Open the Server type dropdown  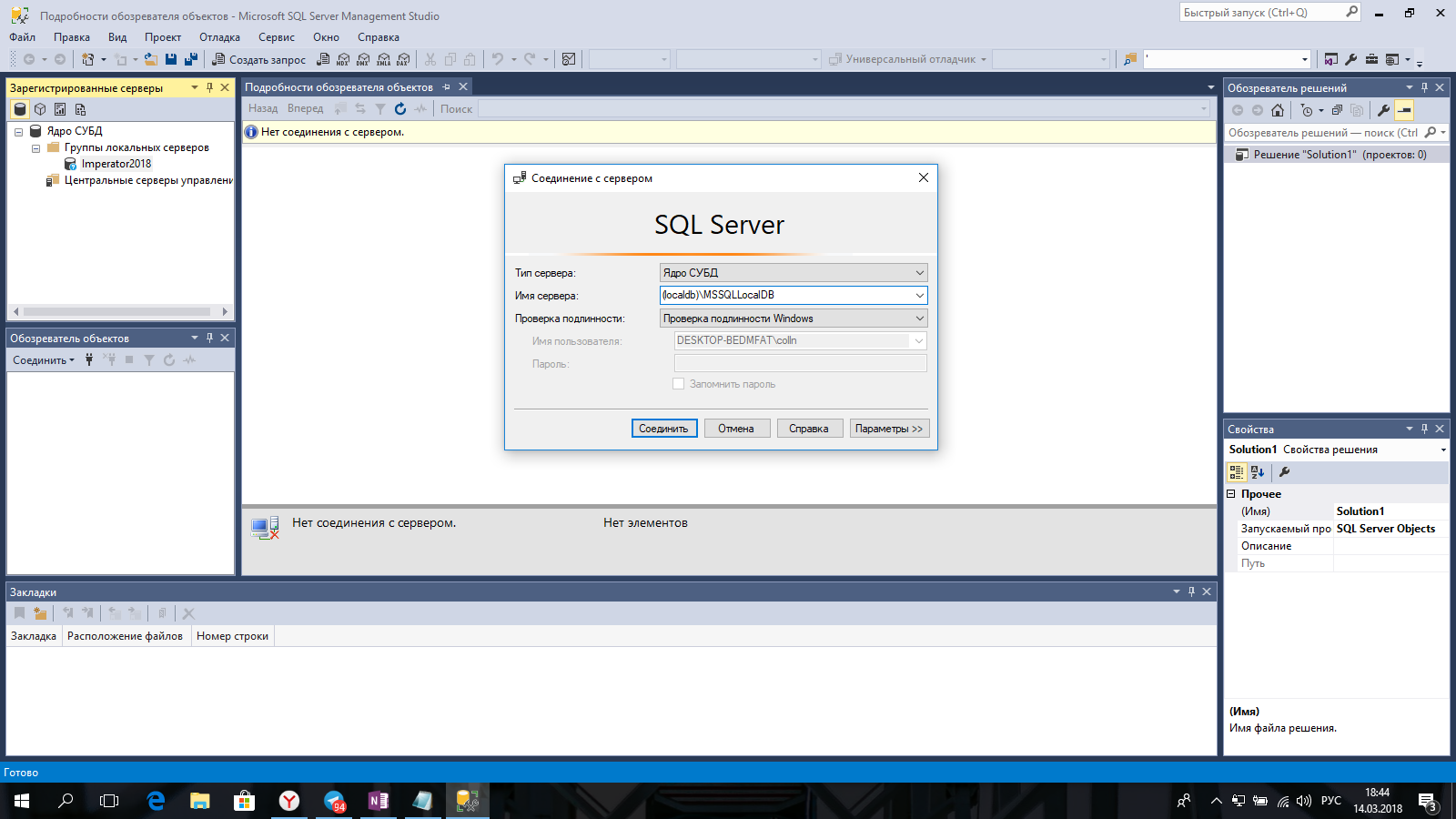click(x=920, y=272)
